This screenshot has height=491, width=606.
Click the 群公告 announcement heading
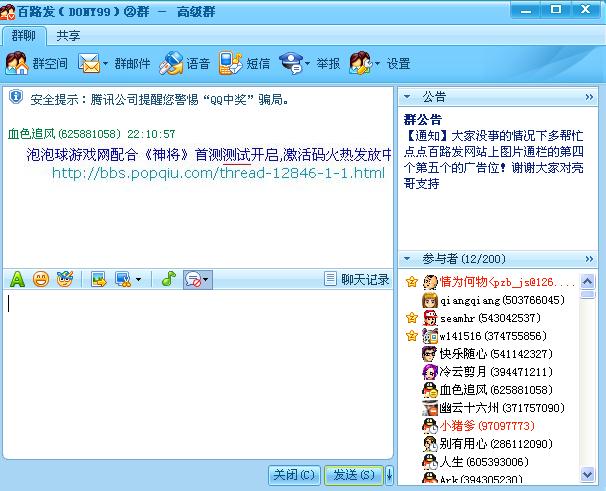tap(422, 119)
